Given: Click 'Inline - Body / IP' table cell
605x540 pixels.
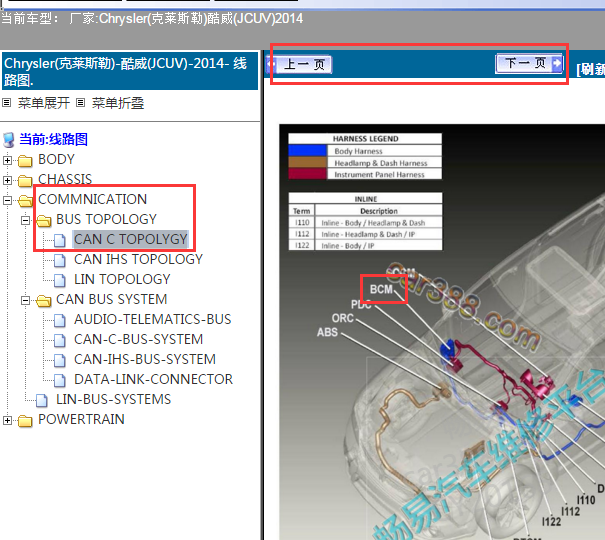Looking at the screenshot, I should 379,246.
